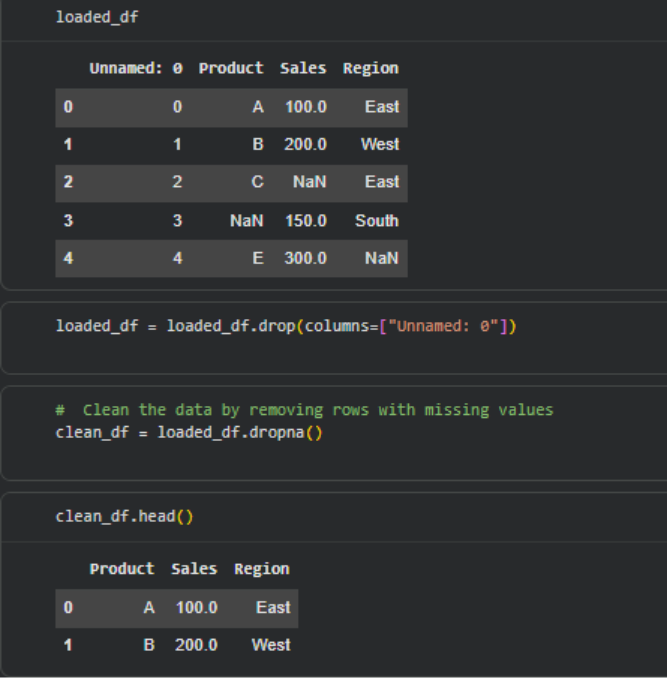Click the code cell dropping 'Unnamed: 0' column
This screenshot has height=678, width=667.
285,327
